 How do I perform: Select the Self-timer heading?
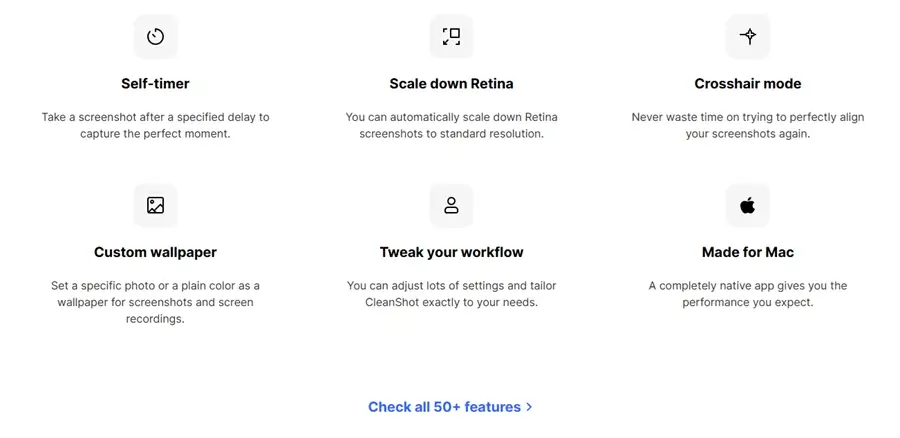pyautogui.click(x=155, y=84)
